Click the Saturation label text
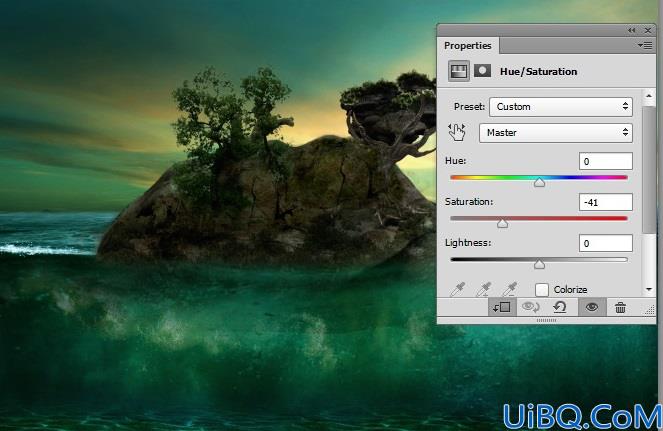The height and width of the screenshot is (431, 663). (469, 202)
